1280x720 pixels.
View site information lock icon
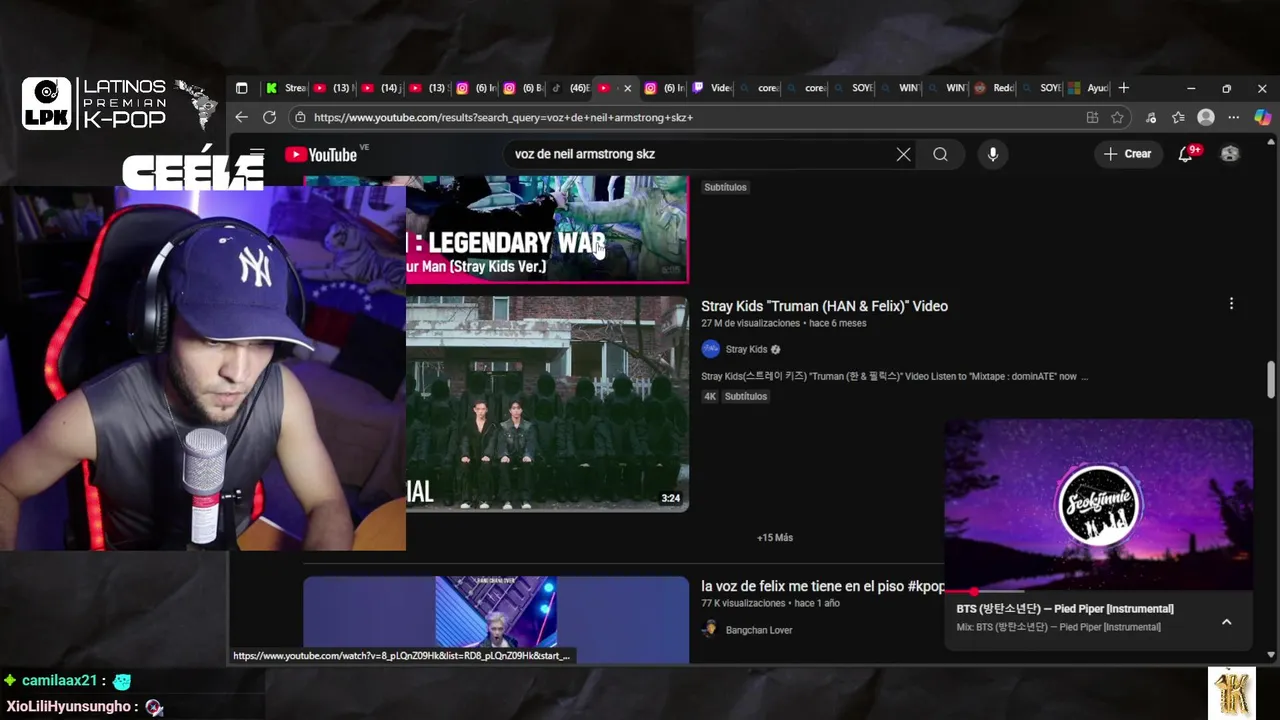point(300,117)
